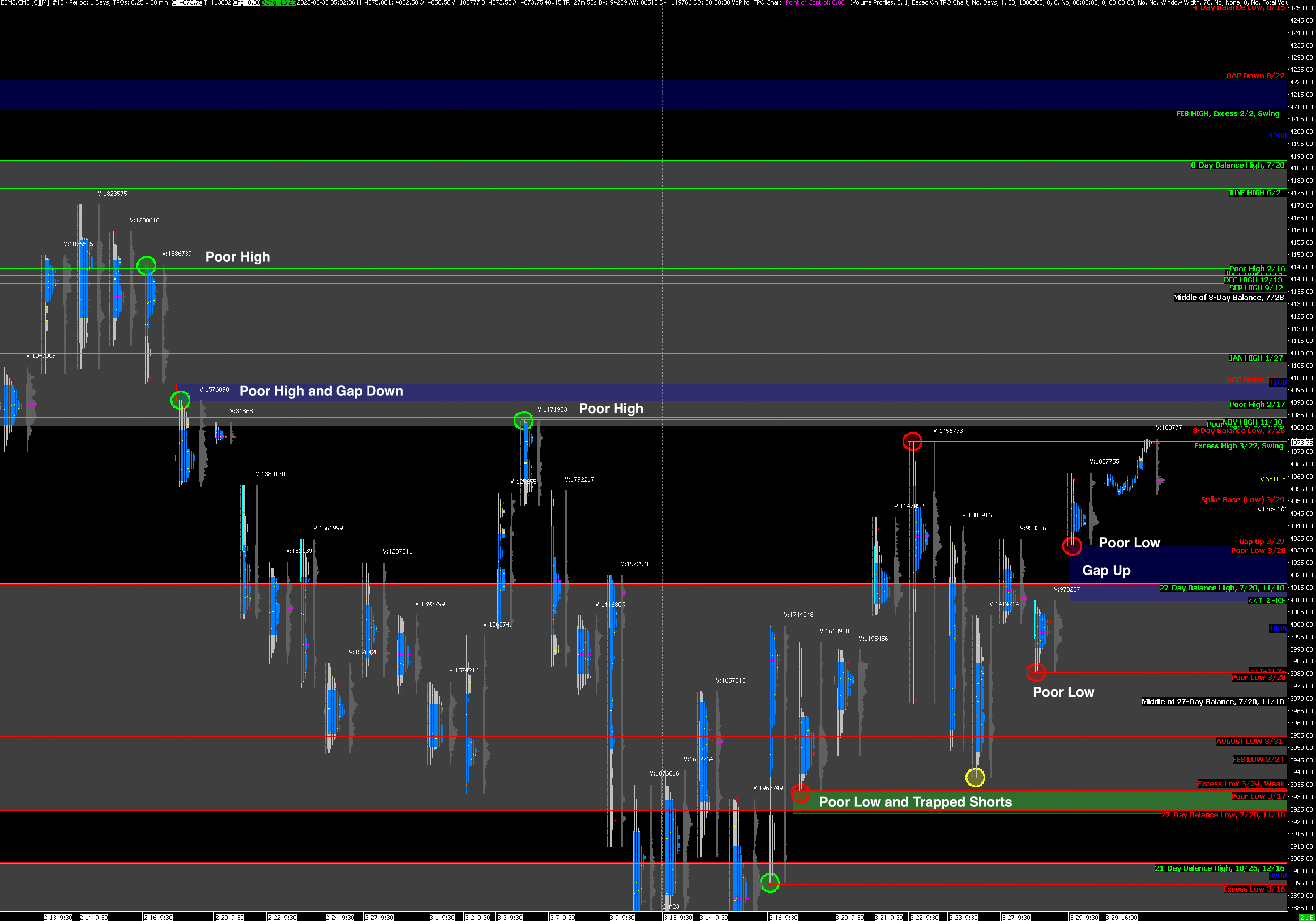Click the green circle beside the top Poor High label
1316x921 pixels.
pos(146,265)
